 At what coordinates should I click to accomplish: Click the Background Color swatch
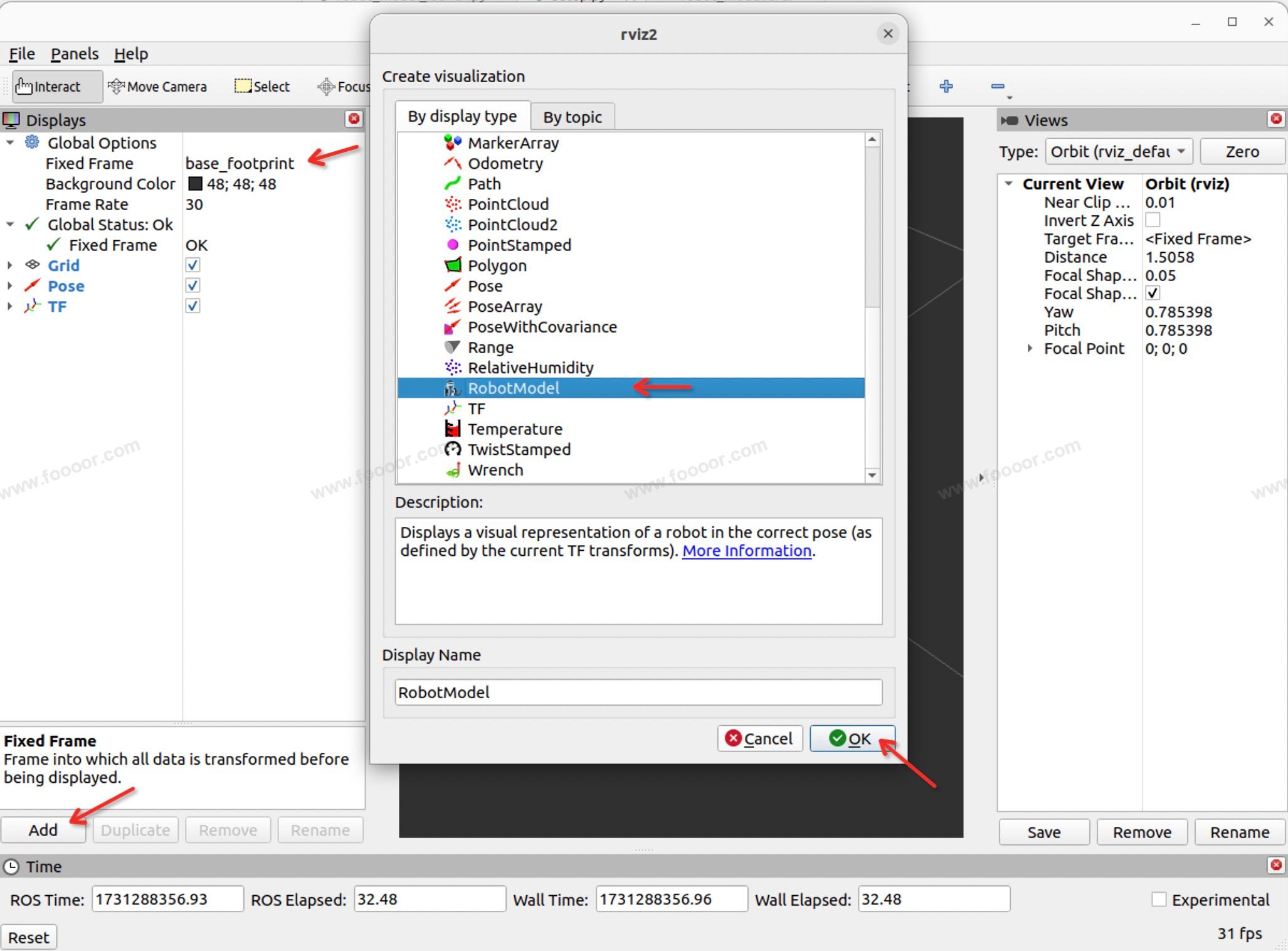(x=196, y=184)
